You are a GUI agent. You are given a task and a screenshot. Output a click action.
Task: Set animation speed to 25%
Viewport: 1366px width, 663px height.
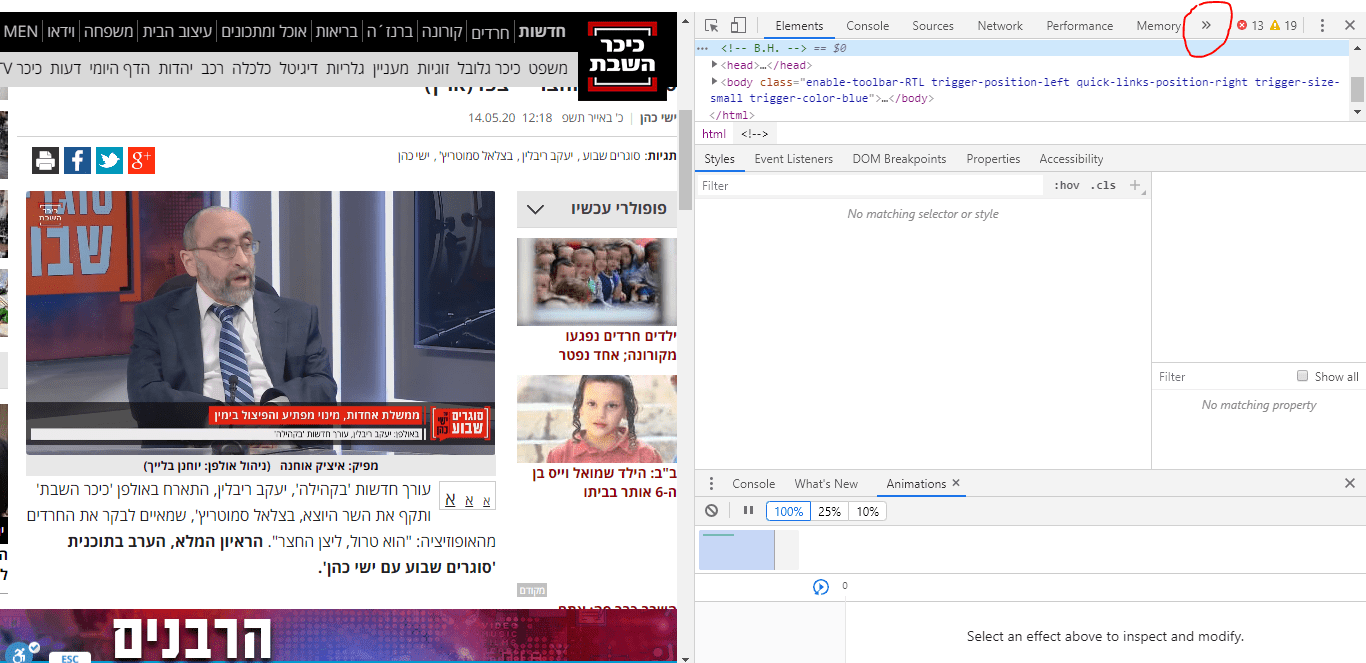pos(829,511)
